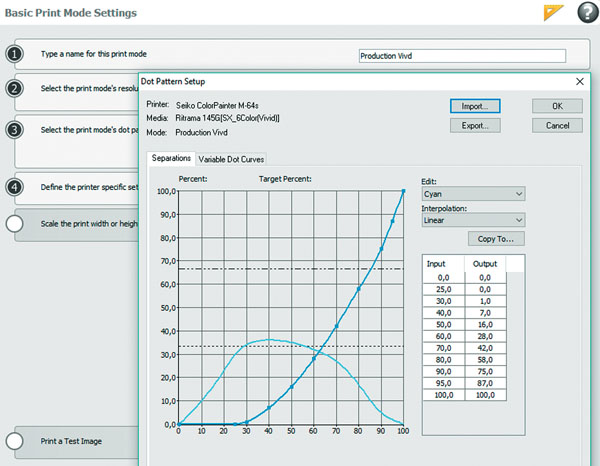Viewport: 600px width, 466px height.
Task: Close the Dot Pattern Setup dialog
Action: coord(580,81)
